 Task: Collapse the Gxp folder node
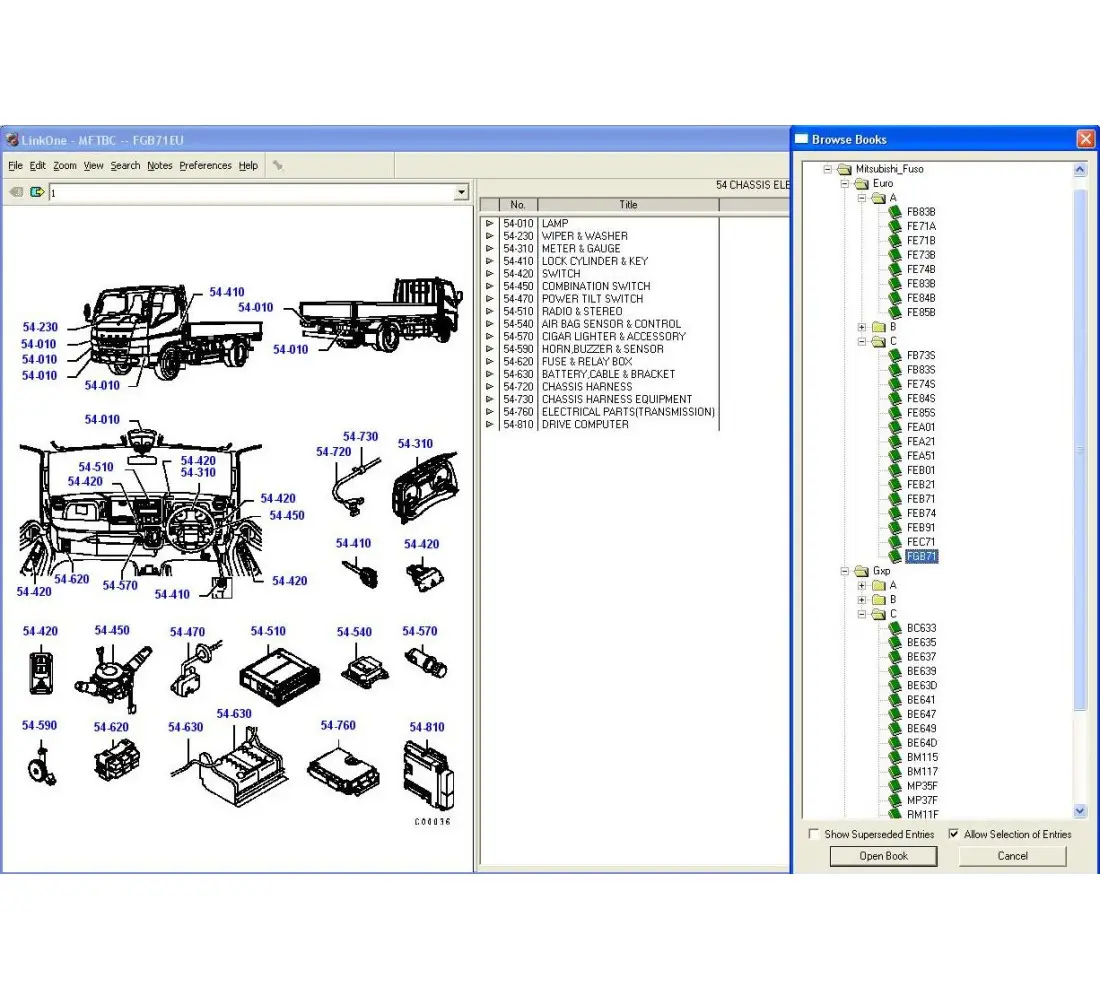pos(845,571)
